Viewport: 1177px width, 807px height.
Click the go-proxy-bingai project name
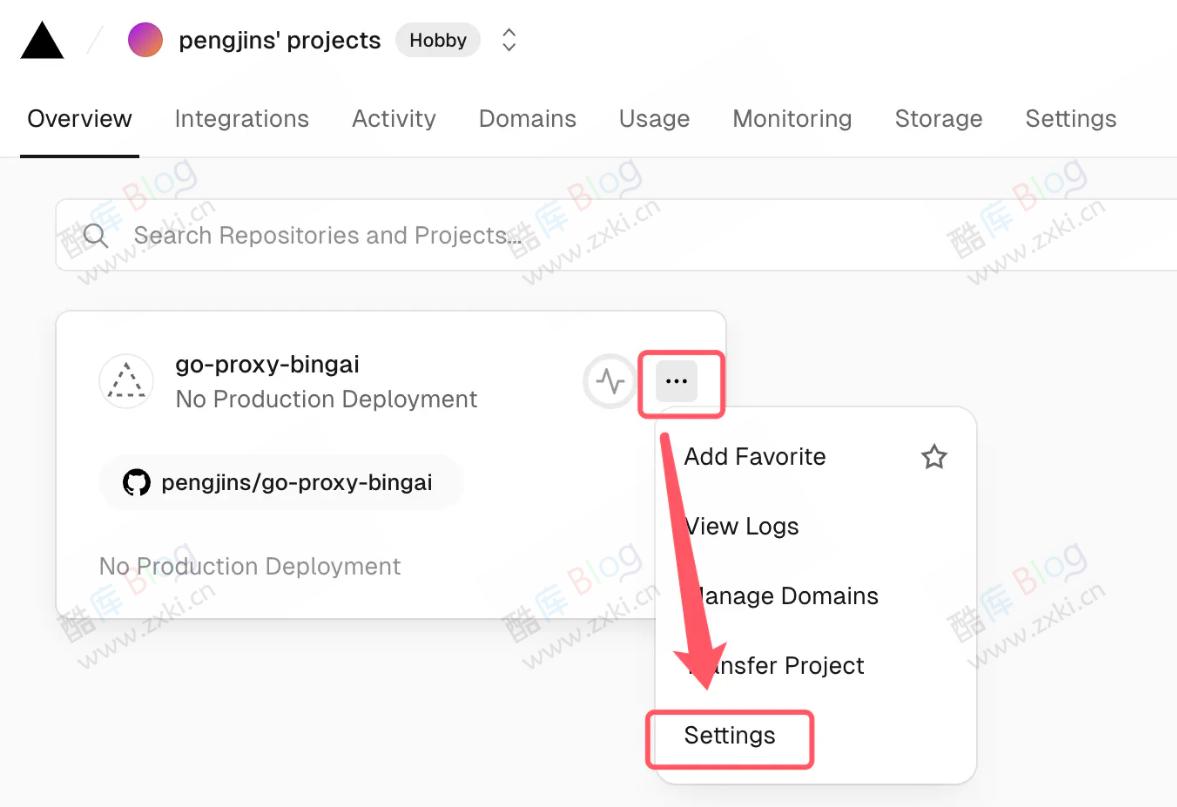coord(266,364)
